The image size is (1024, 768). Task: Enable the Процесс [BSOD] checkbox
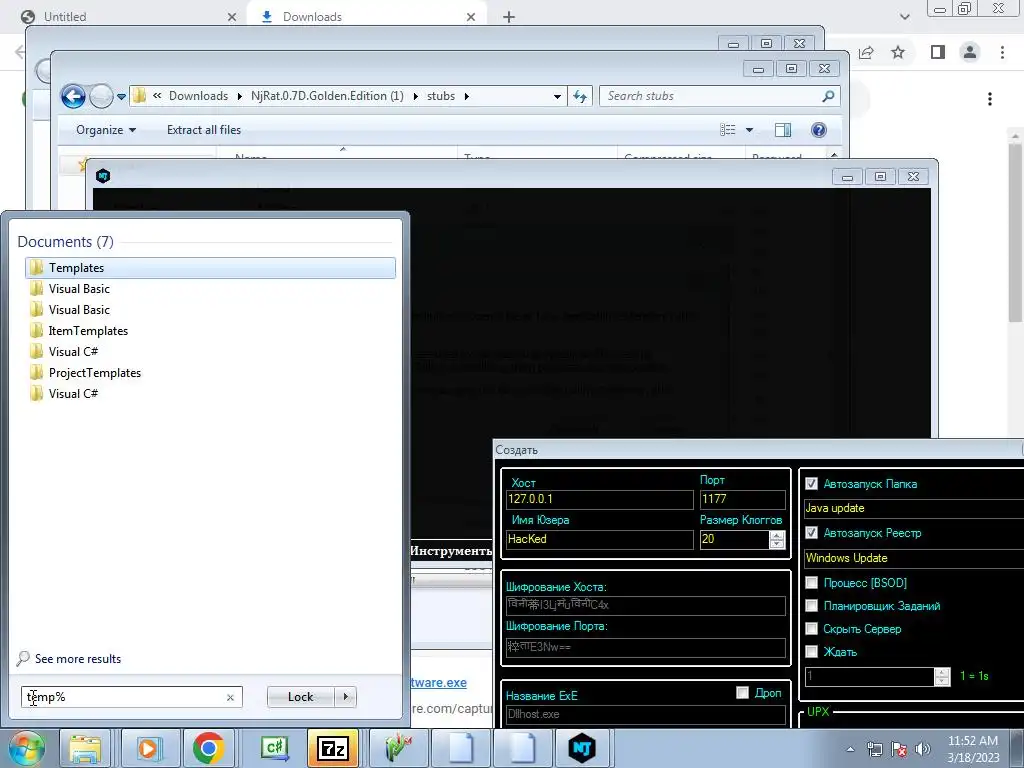[811, 583]
